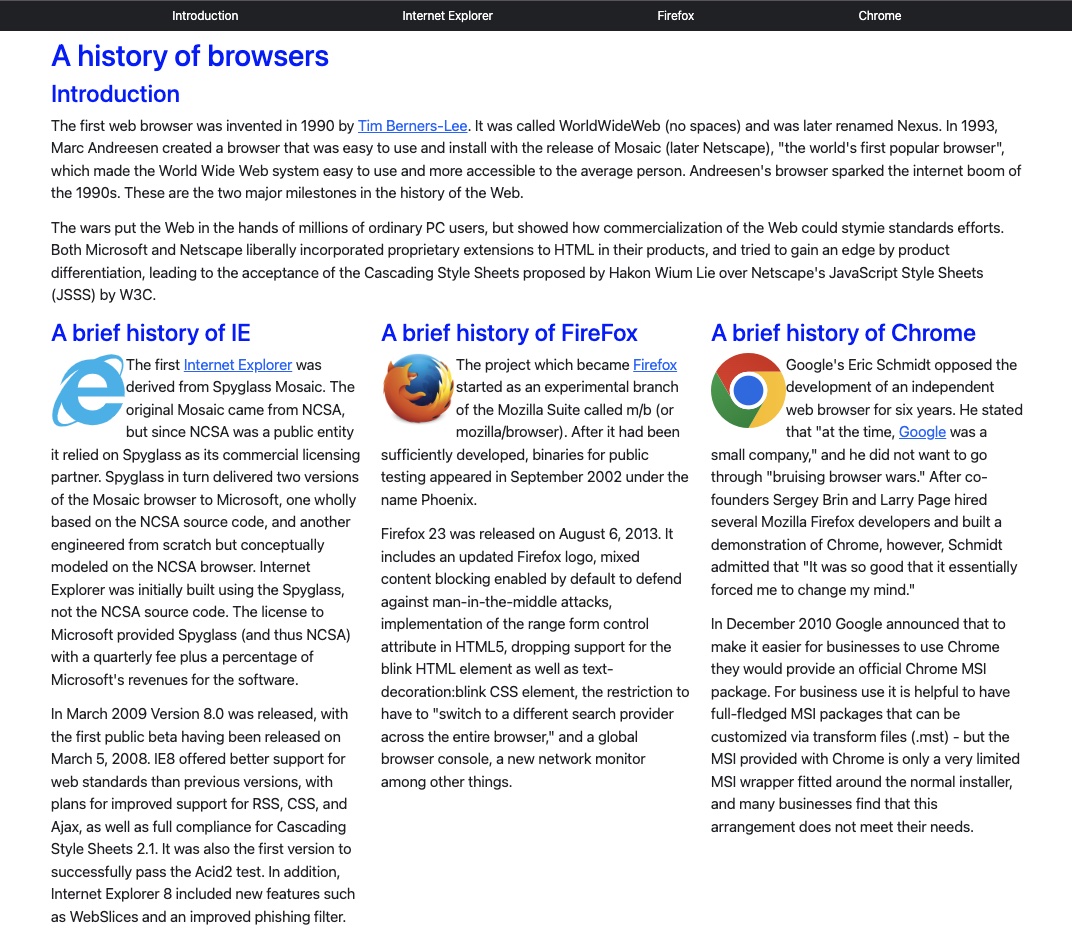Click the paragraph beginning "Firefox 23 was released"

(535, 658)
